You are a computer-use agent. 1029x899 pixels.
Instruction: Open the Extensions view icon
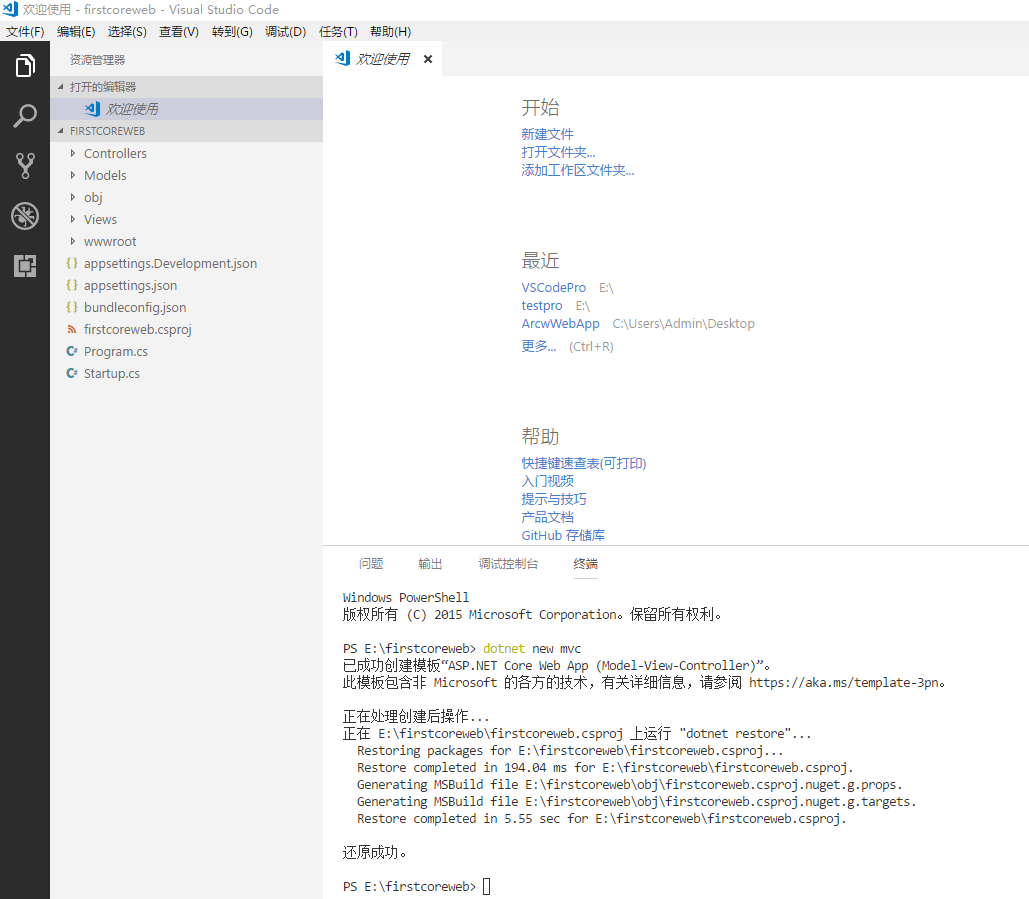coord(25,266)
